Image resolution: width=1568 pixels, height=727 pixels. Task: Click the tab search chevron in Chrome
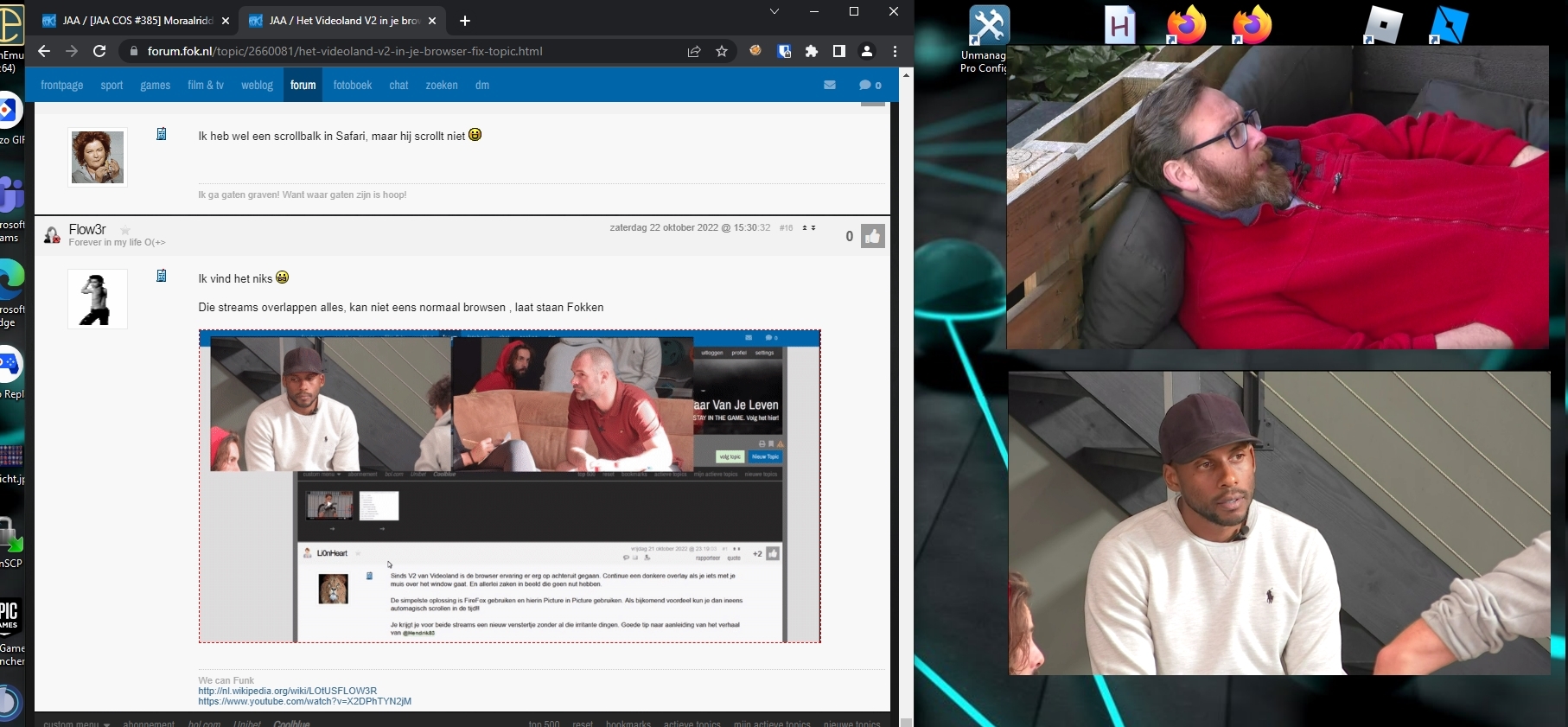[x=774, y=11]
